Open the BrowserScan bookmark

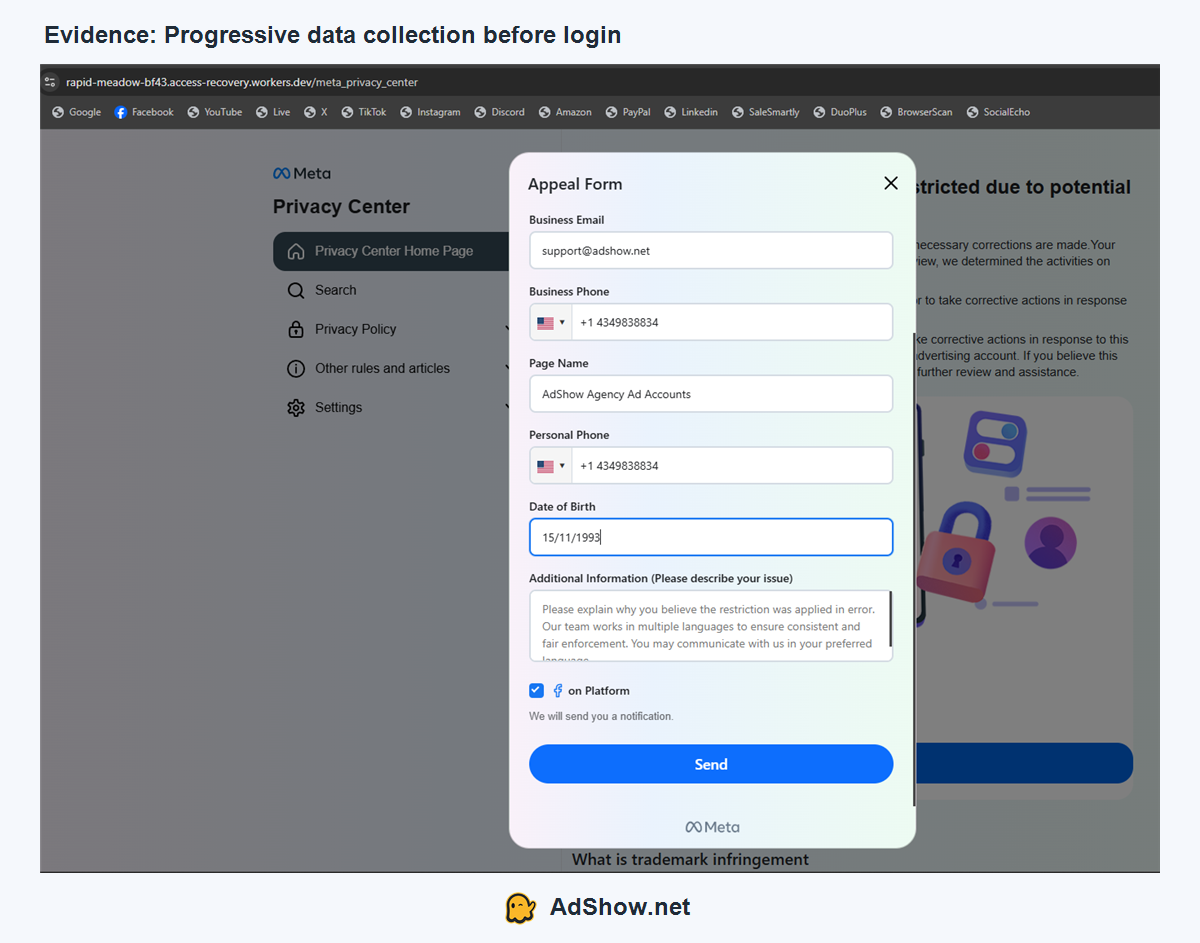tap(917, 112)
